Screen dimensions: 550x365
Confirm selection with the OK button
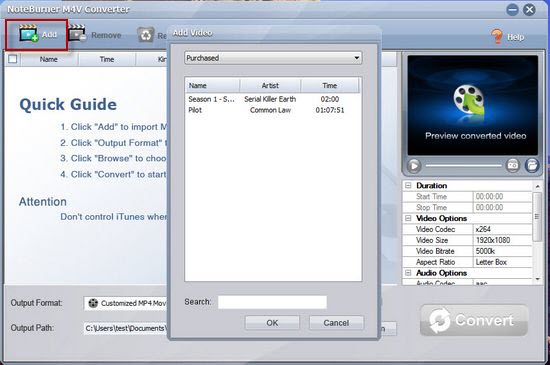point(272,323)
